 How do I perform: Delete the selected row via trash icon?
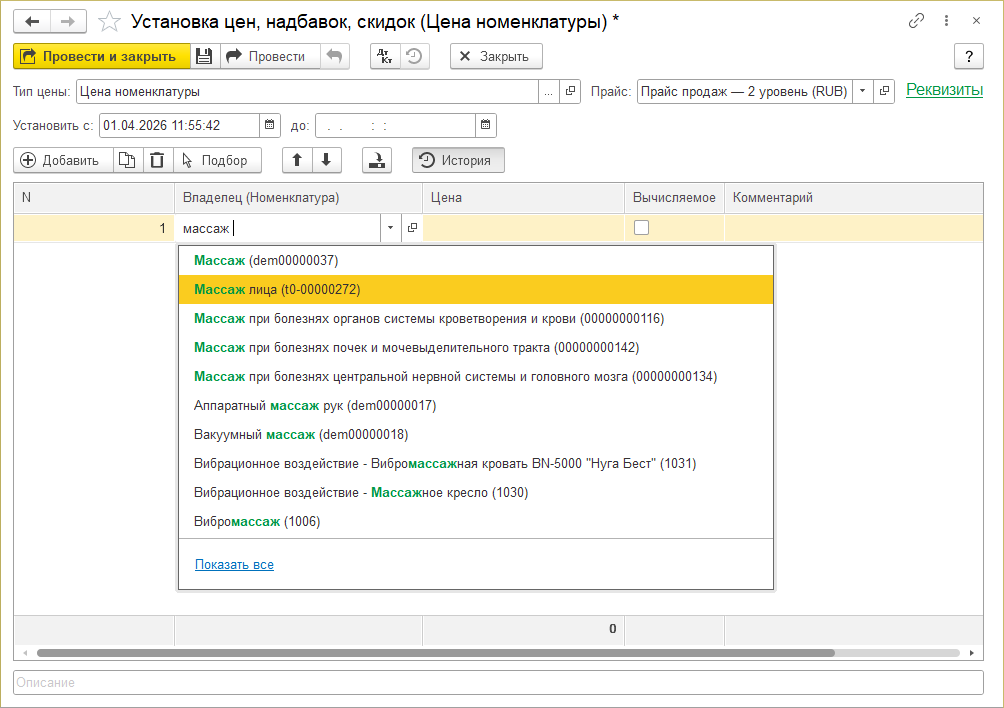pos(156,160)
